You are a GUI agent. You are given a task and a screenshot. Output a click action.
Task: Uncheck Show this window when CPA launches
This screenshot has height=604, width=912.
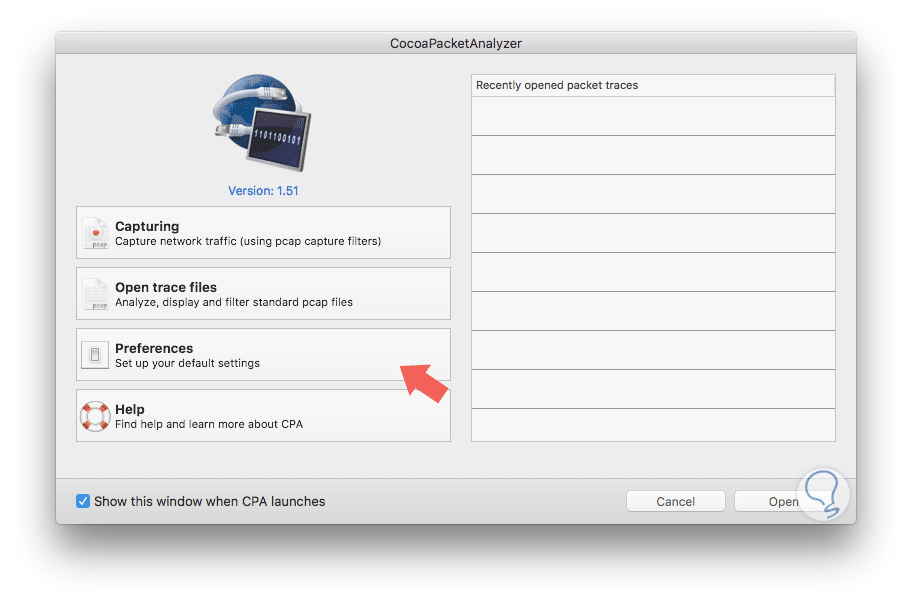[83, 501]
